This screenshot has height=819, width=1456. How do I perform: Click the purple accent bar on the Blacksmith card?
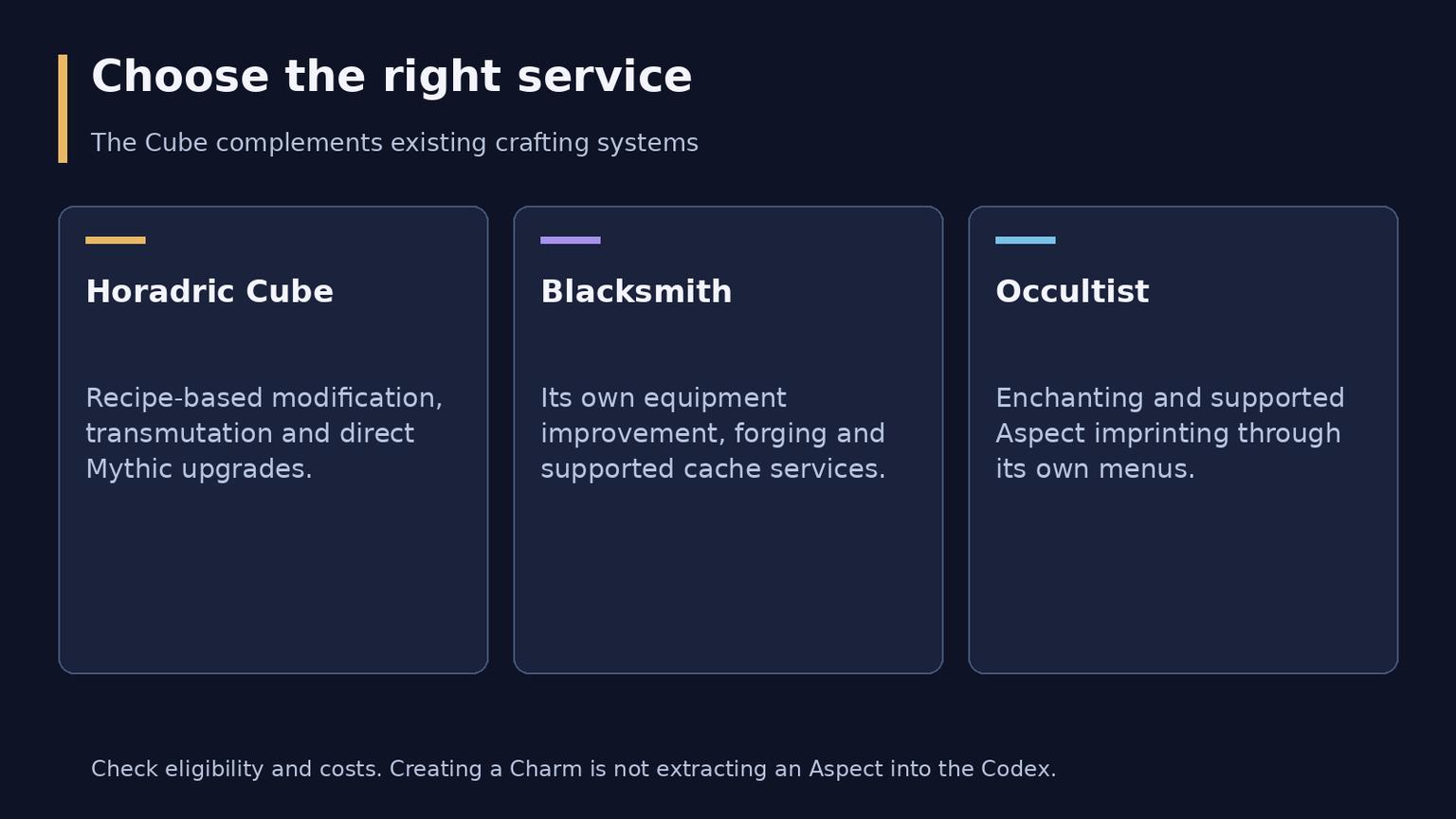(x=571, y=241)
